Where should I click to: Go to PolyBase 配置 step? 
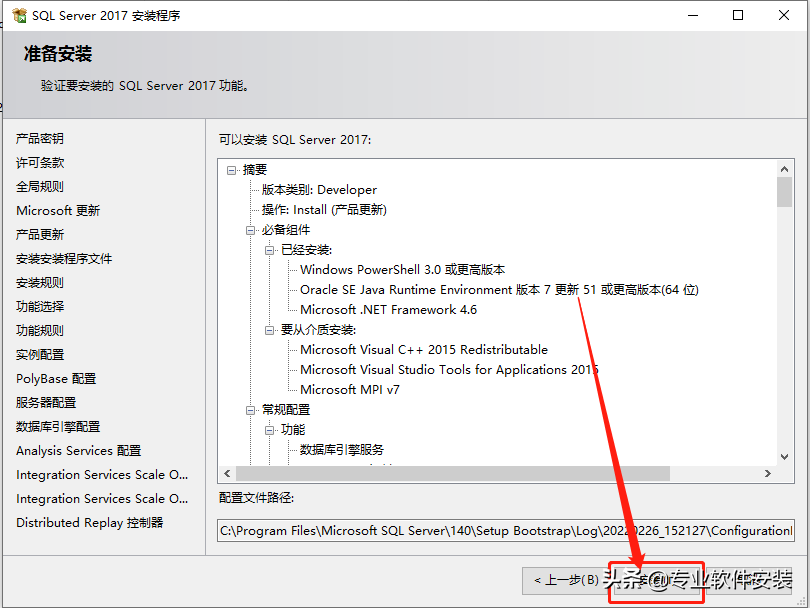click(x=56, y=379)
